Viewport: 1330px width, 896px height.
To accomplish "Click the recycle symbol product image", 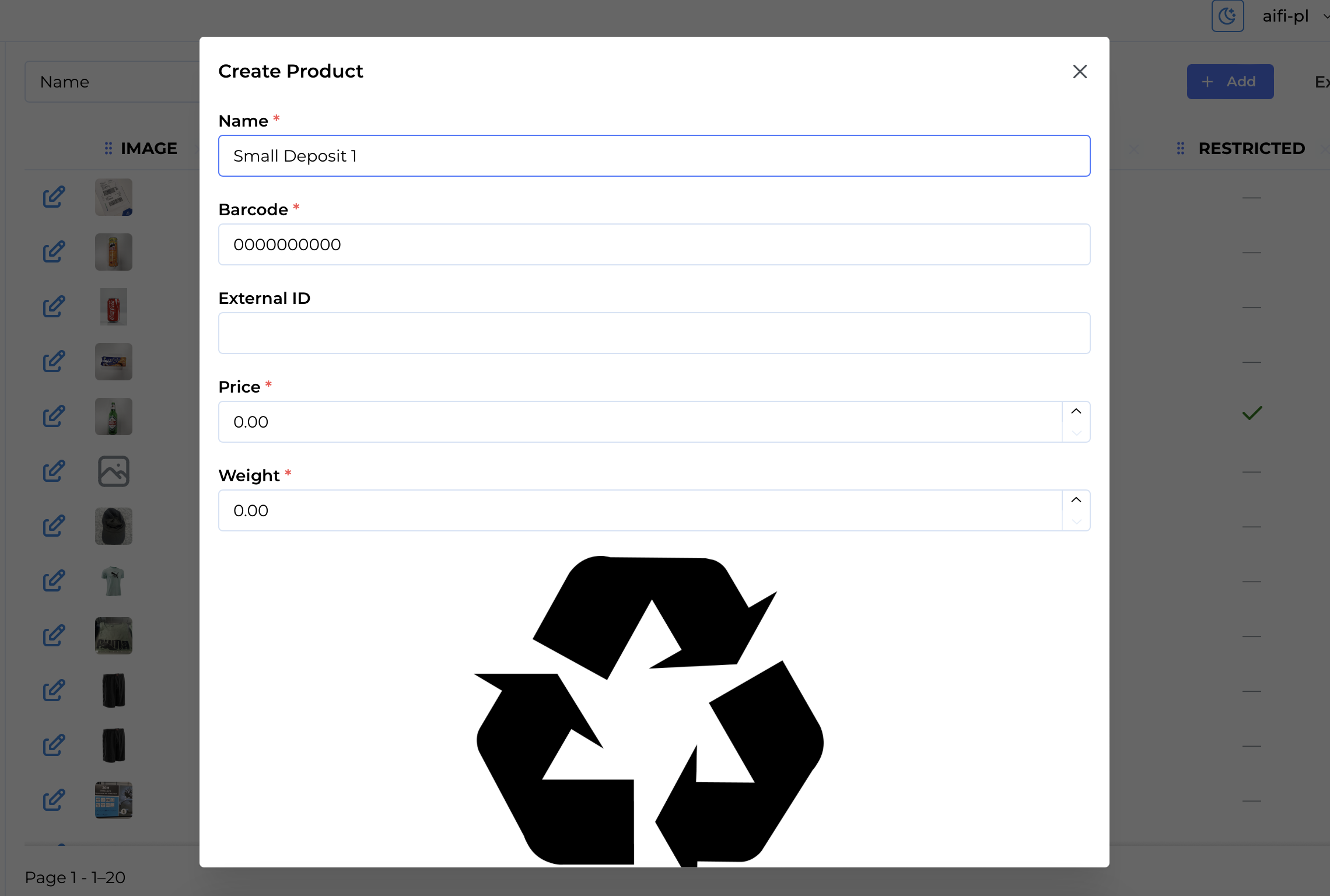I will tap(649, 709).
